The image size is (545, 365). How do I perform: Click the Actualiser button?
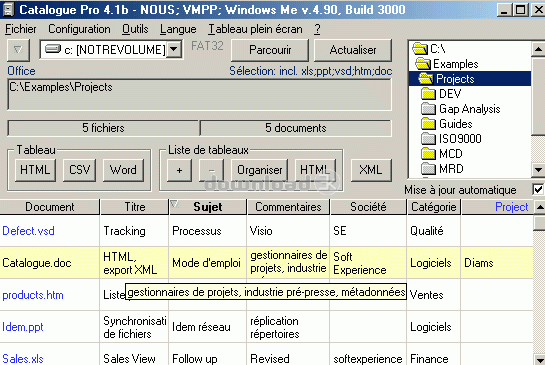point(353,50)
